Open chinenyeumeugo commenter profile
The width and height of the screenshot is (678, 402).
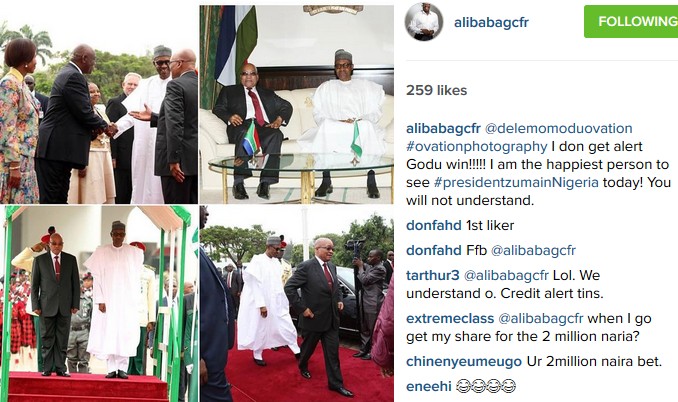pyautogui.click(x=464, y=361)
